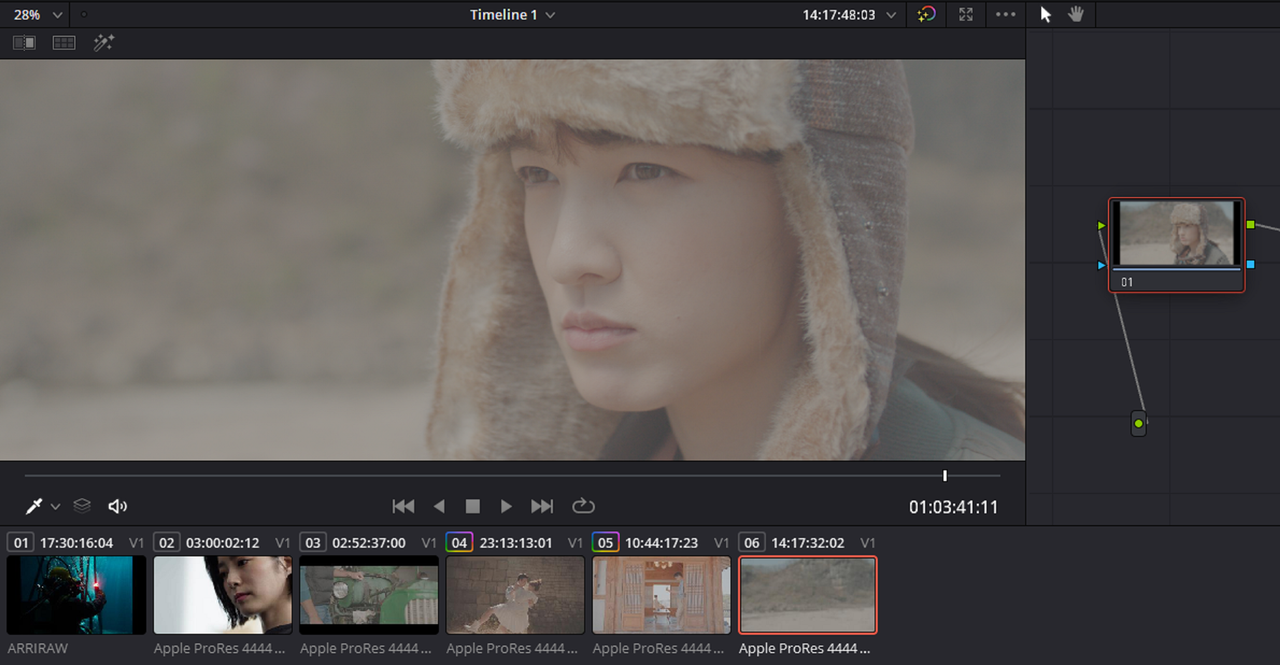Image resolution: width=1280 pixels, height=665 pixels.
Task: Stop playback
Action: pos(473,507)
